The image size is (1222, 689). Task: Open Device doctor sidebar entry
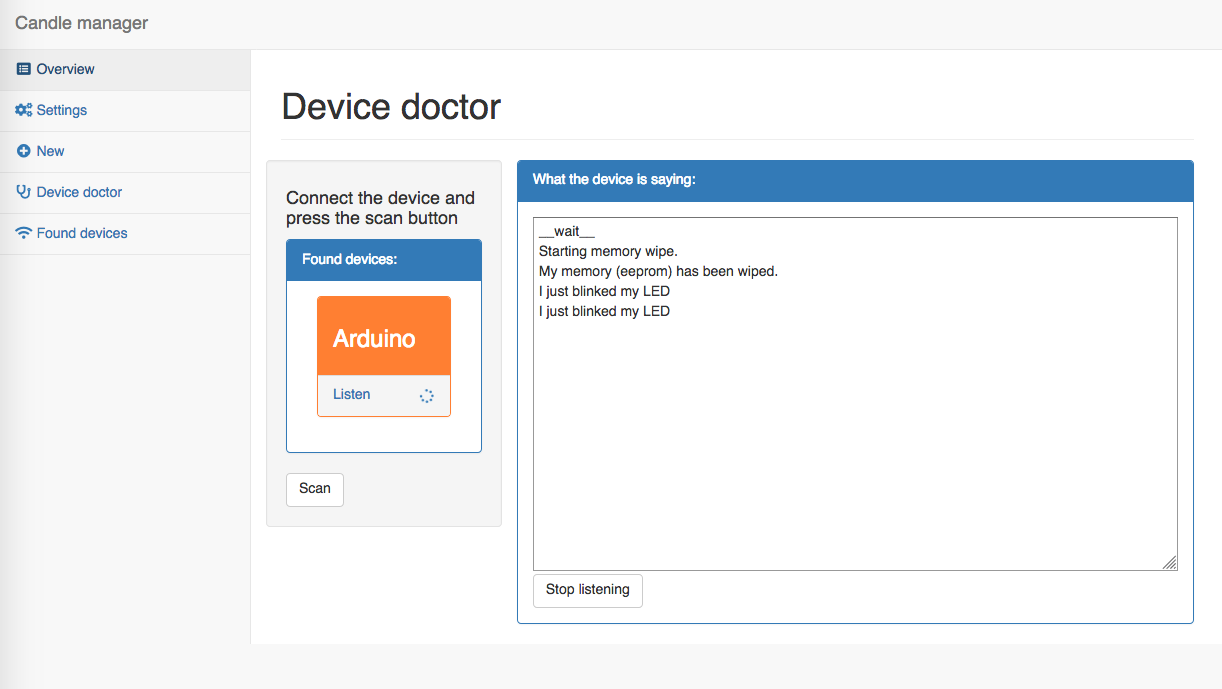click(125, 193)
